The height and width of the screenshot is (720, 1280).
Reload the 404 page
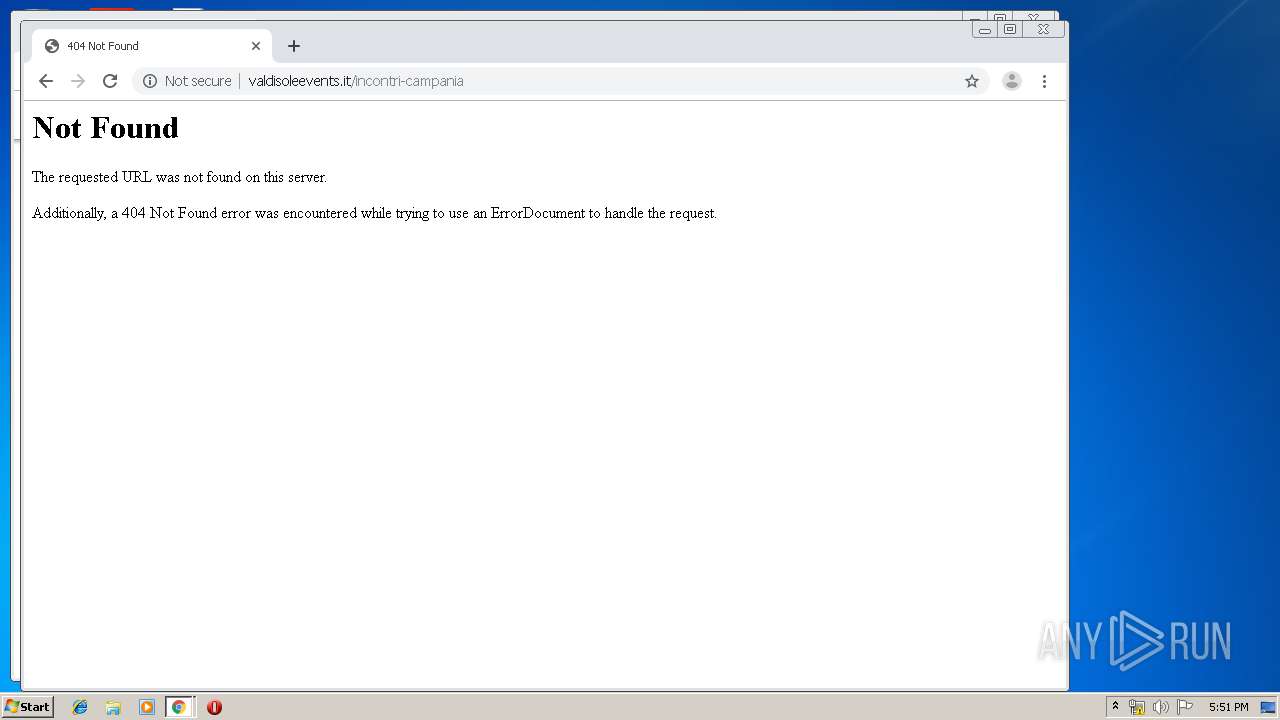tap(110, 81)
